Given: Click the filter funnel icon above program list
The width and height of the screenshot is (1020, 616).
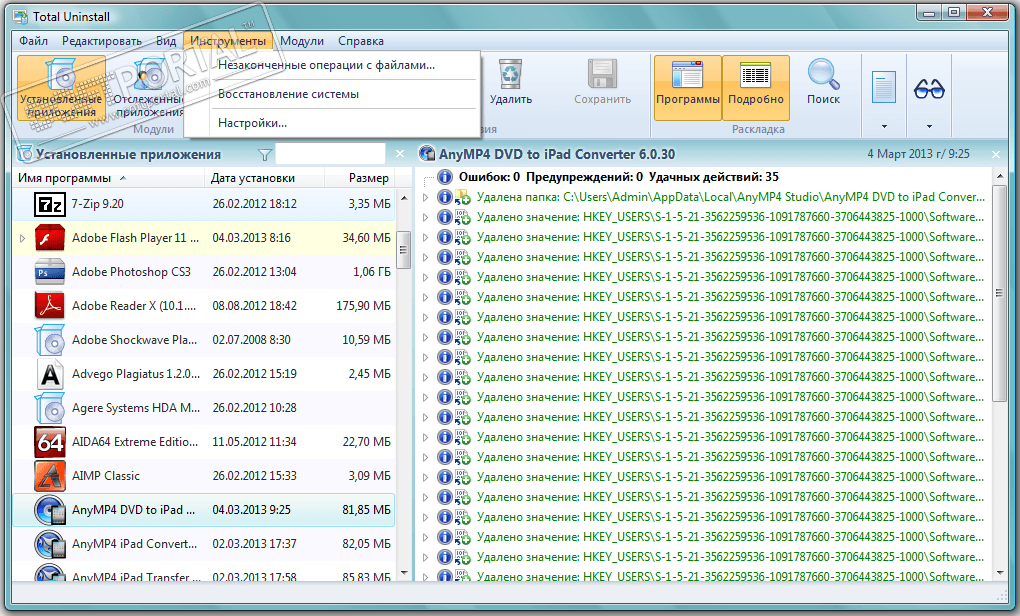Looking at the screenshot, I should [x=264, y=154].
